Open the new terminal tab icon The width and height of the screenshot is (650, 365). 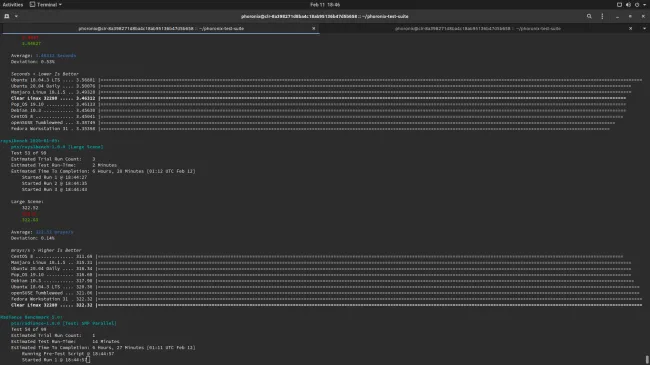[x=7, y=16]
